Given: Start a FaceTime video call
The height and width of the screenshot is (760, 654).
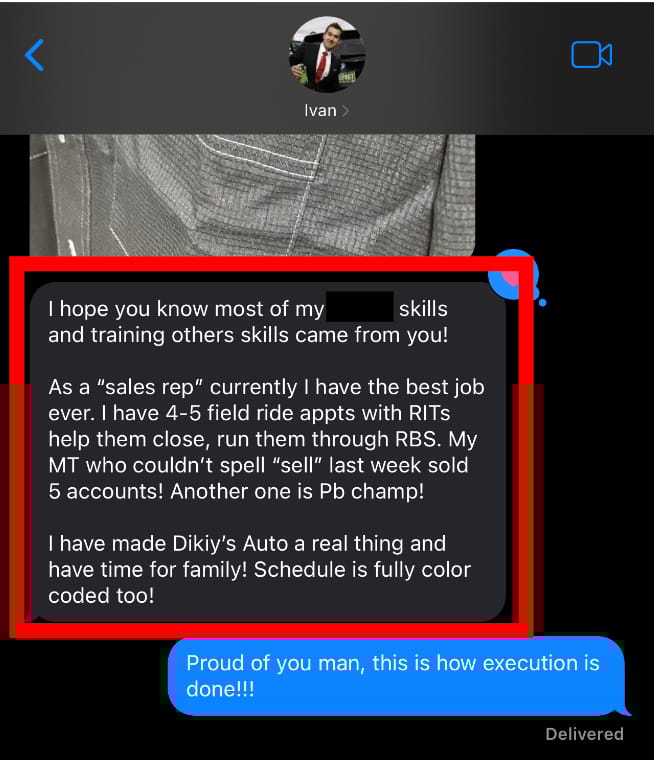Looking at the screenshot, I should 591,54.
